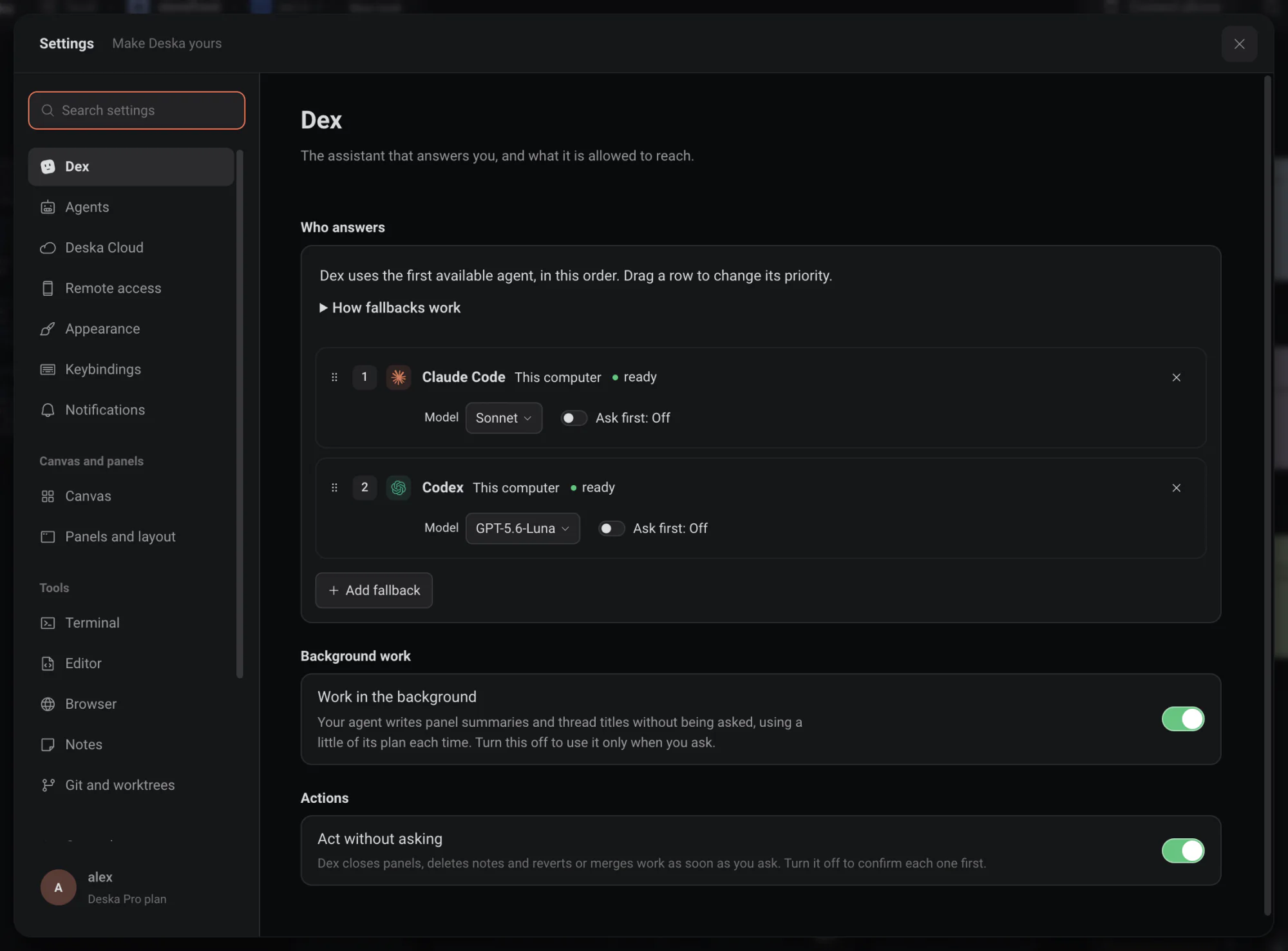Image resolution: width=1288 pixels, height=951 pixels.
Task: Click the Appearance brush icon
Action: (48, 329)
